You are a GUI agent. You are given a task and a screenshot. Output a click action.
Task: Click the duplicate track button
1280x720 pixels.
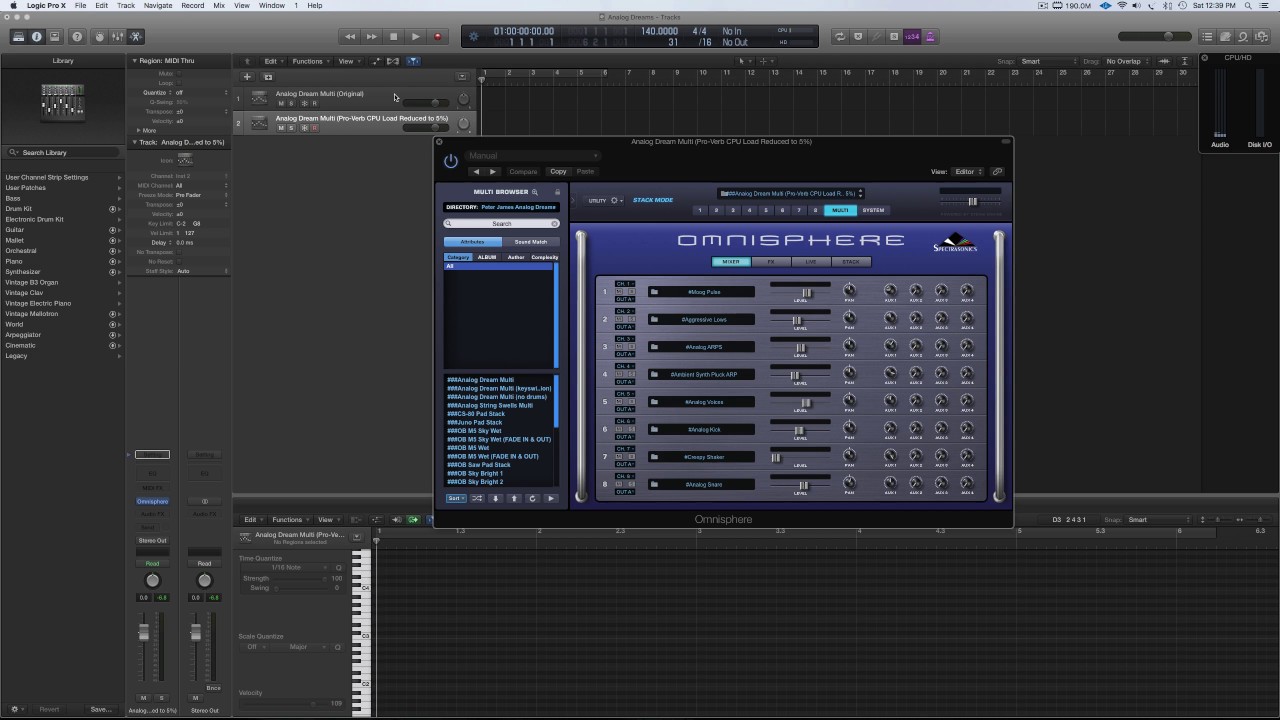(268, 77)
